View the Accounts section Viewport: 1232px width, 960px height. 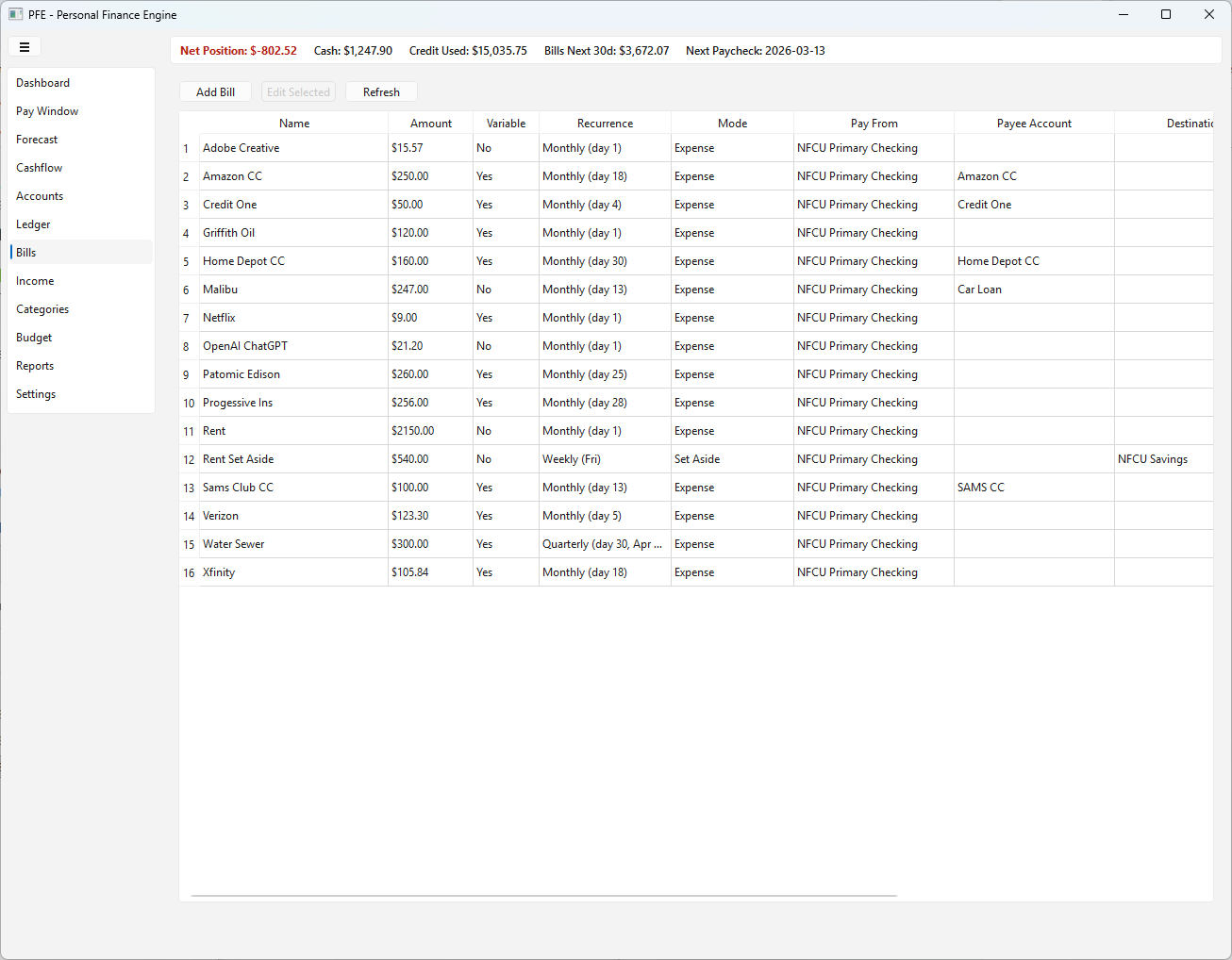tap(40, 195)
